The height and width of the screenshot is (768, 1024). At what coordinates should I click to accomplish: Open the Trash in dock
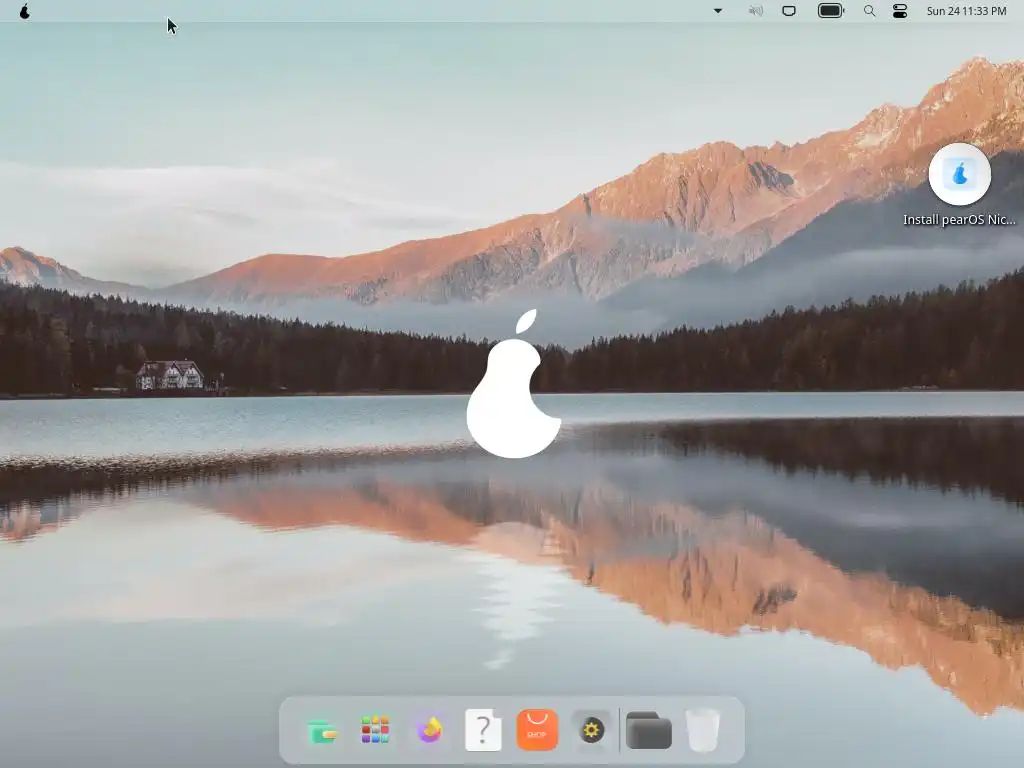click(x=703, y=730)
